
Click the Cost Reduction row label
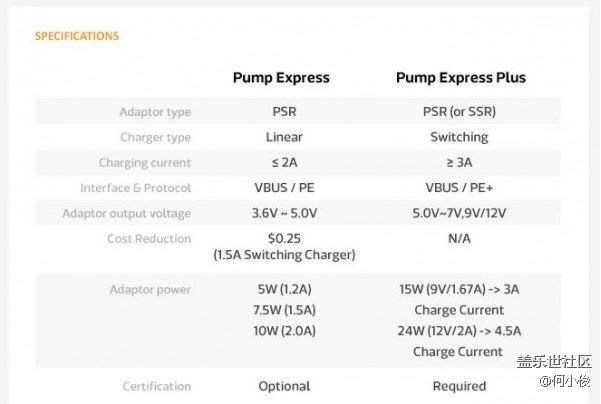149,239
